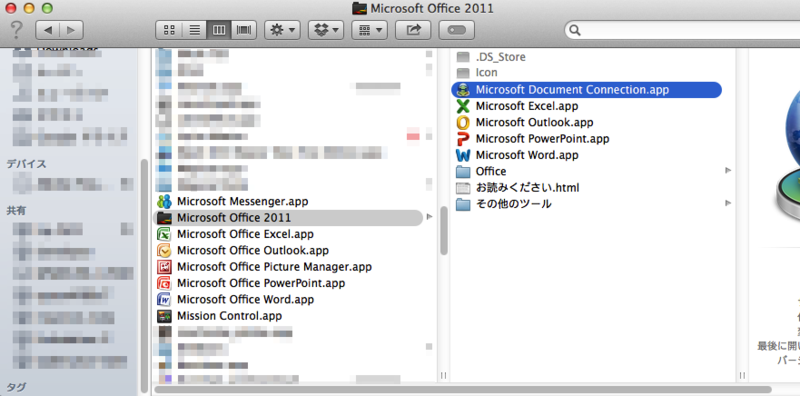This screenshot has height=396, width=800.
Task: Click the sidebar vertical scrollbar
Action: 144,276
